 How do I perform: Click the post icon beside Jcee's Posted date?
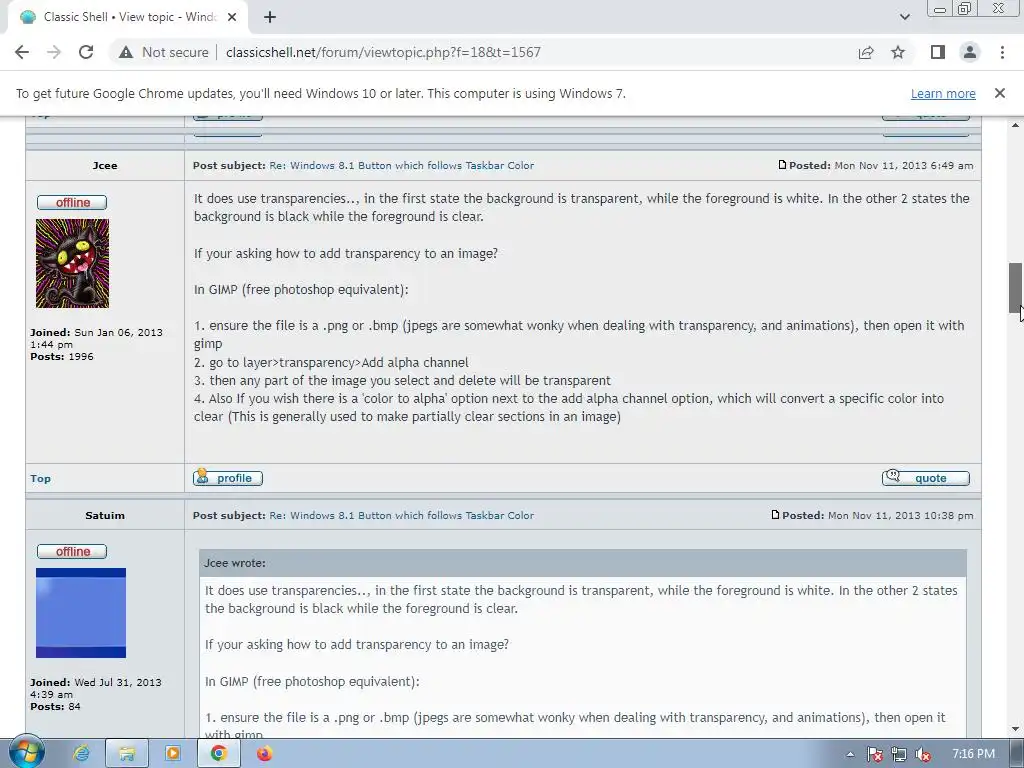coord(782,165)
